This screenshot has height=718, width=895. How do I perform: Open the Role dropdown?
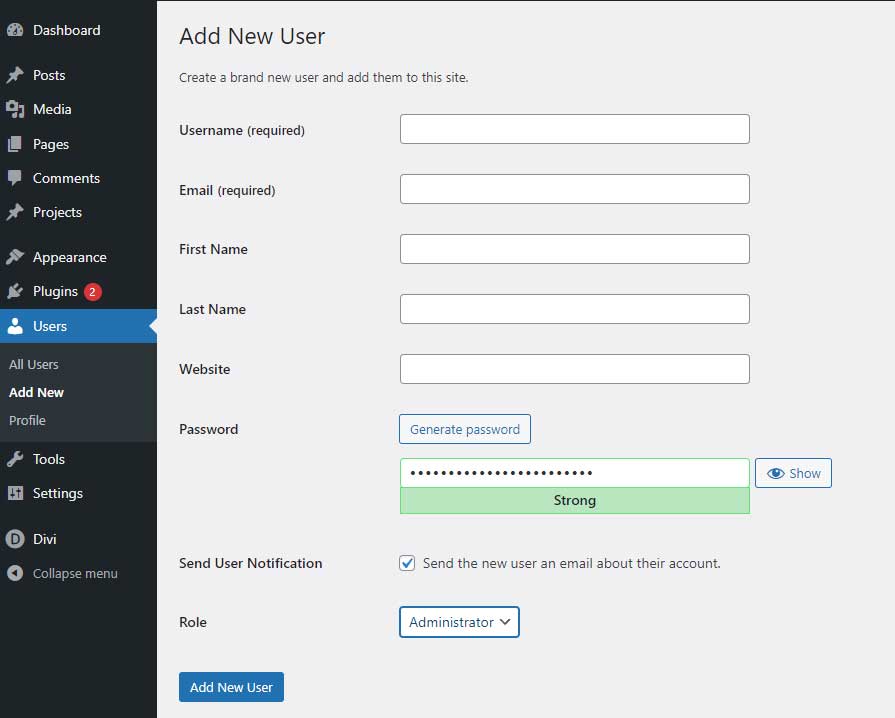[x=459, y=622]
